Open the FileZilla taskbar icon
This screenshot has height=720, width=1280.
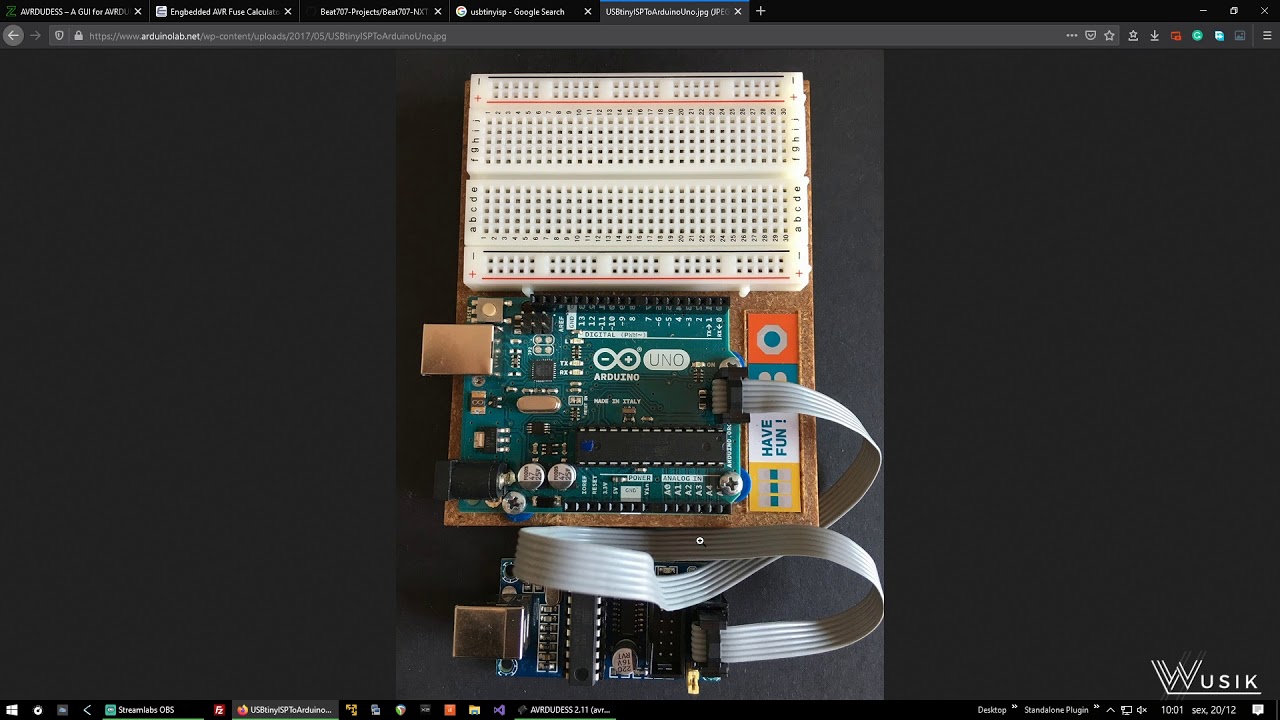pyautogui.click(x=219, y=710)
